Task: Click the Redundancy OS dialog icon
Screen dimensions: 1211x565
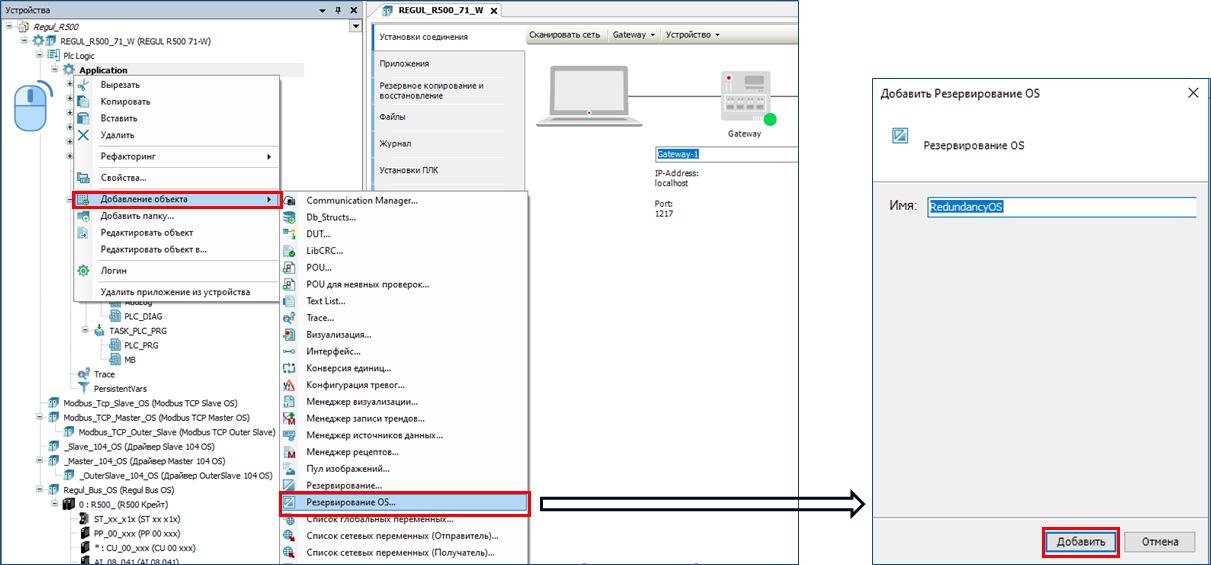Action: [900, 136]
